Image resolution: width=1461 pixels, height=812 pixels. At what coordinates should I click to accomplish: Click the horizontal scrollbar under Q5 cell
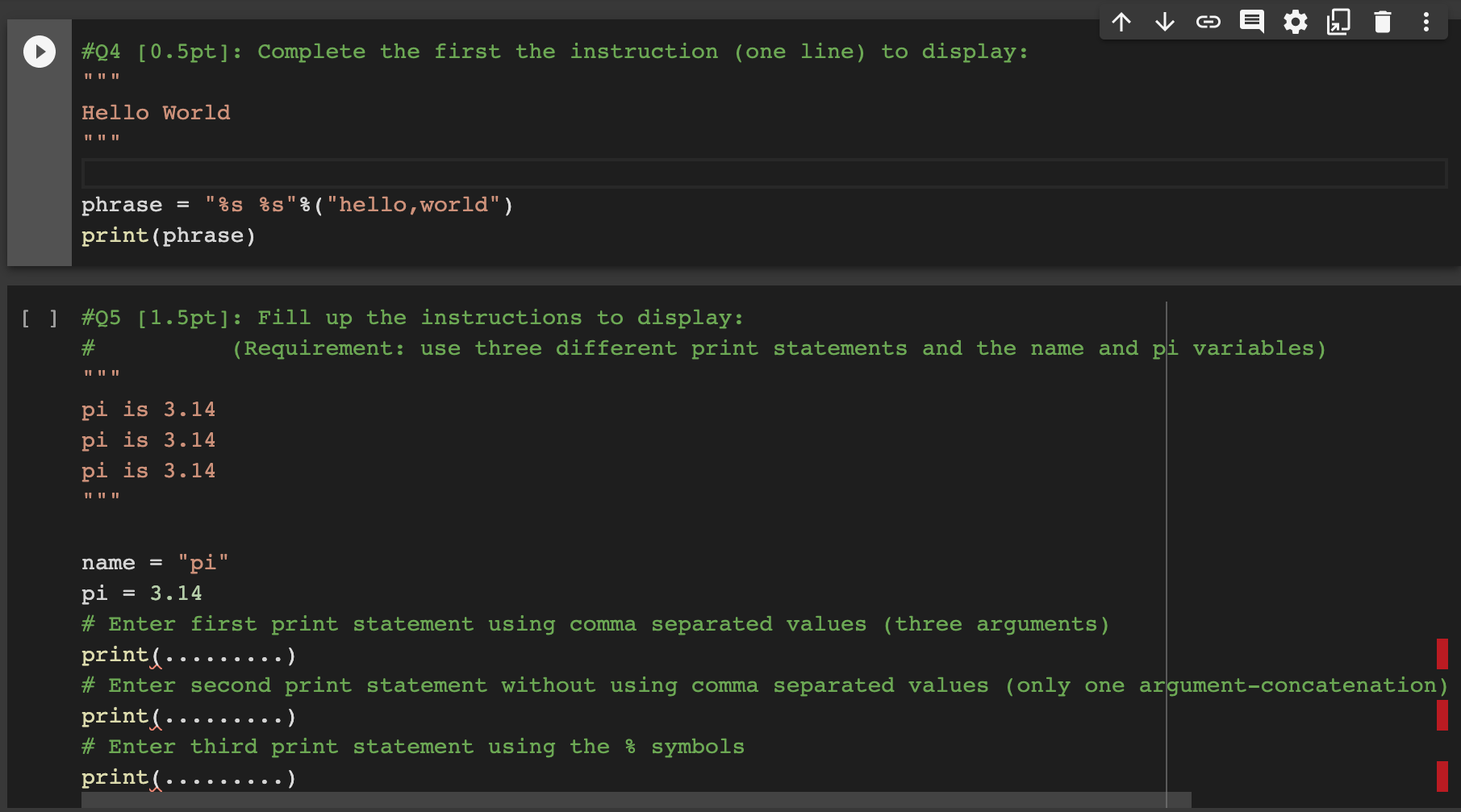[636, 800]
